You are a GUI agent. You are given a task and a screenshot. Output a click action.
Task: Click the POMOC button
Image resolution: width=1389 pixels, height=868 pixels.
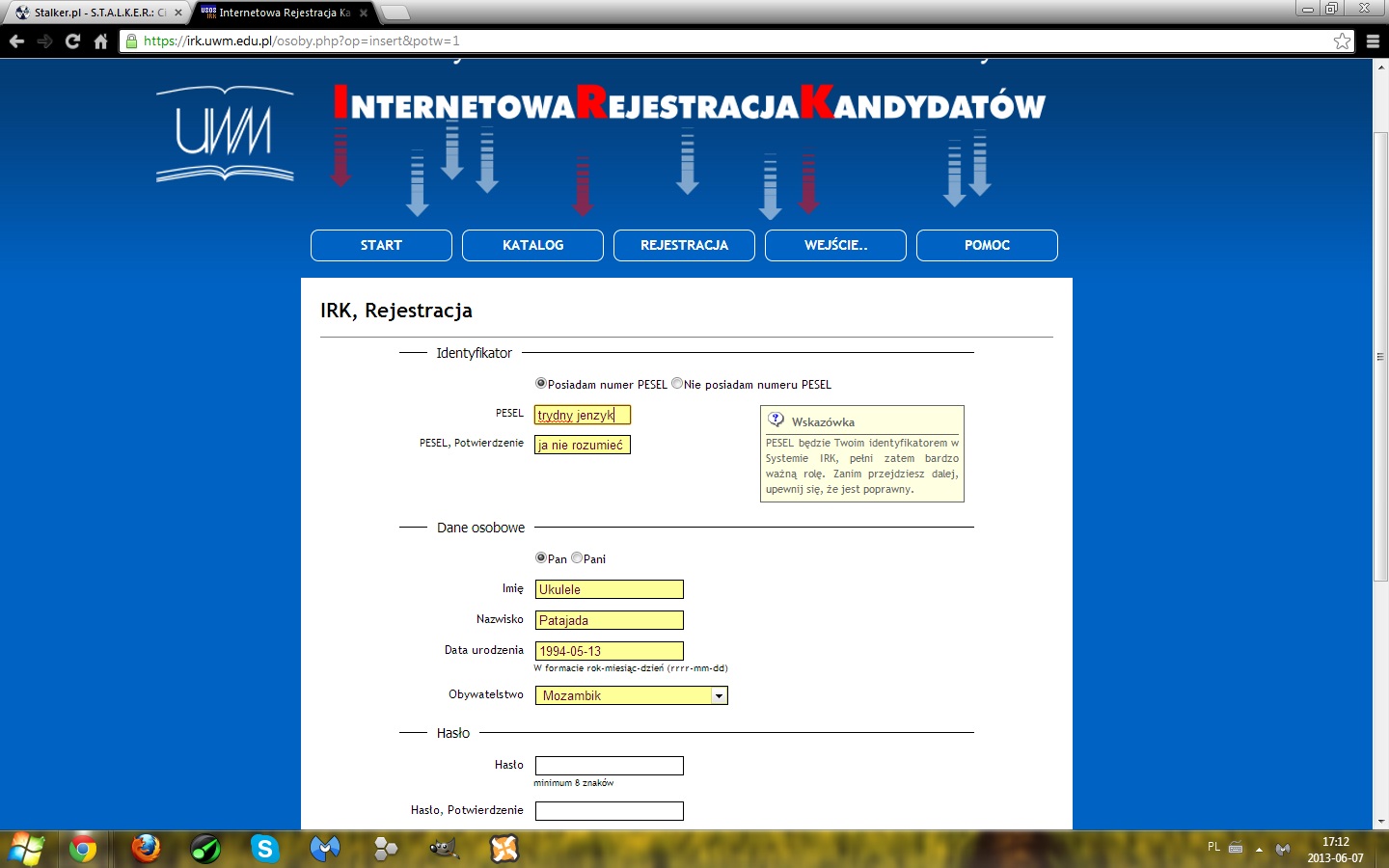pyautogui.click(x=987, y=246)
